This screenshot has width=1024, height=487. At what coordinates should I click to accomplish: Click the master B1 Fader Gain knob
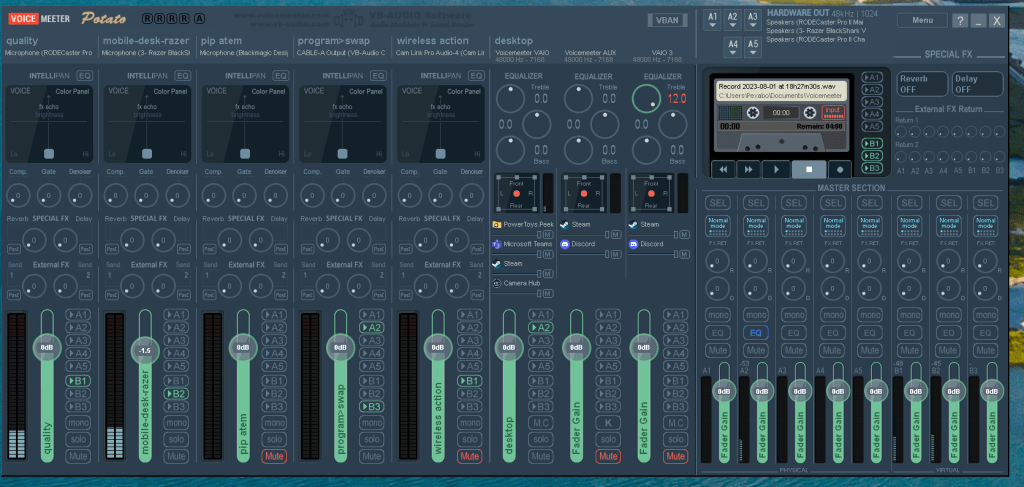tap(915, 391)
